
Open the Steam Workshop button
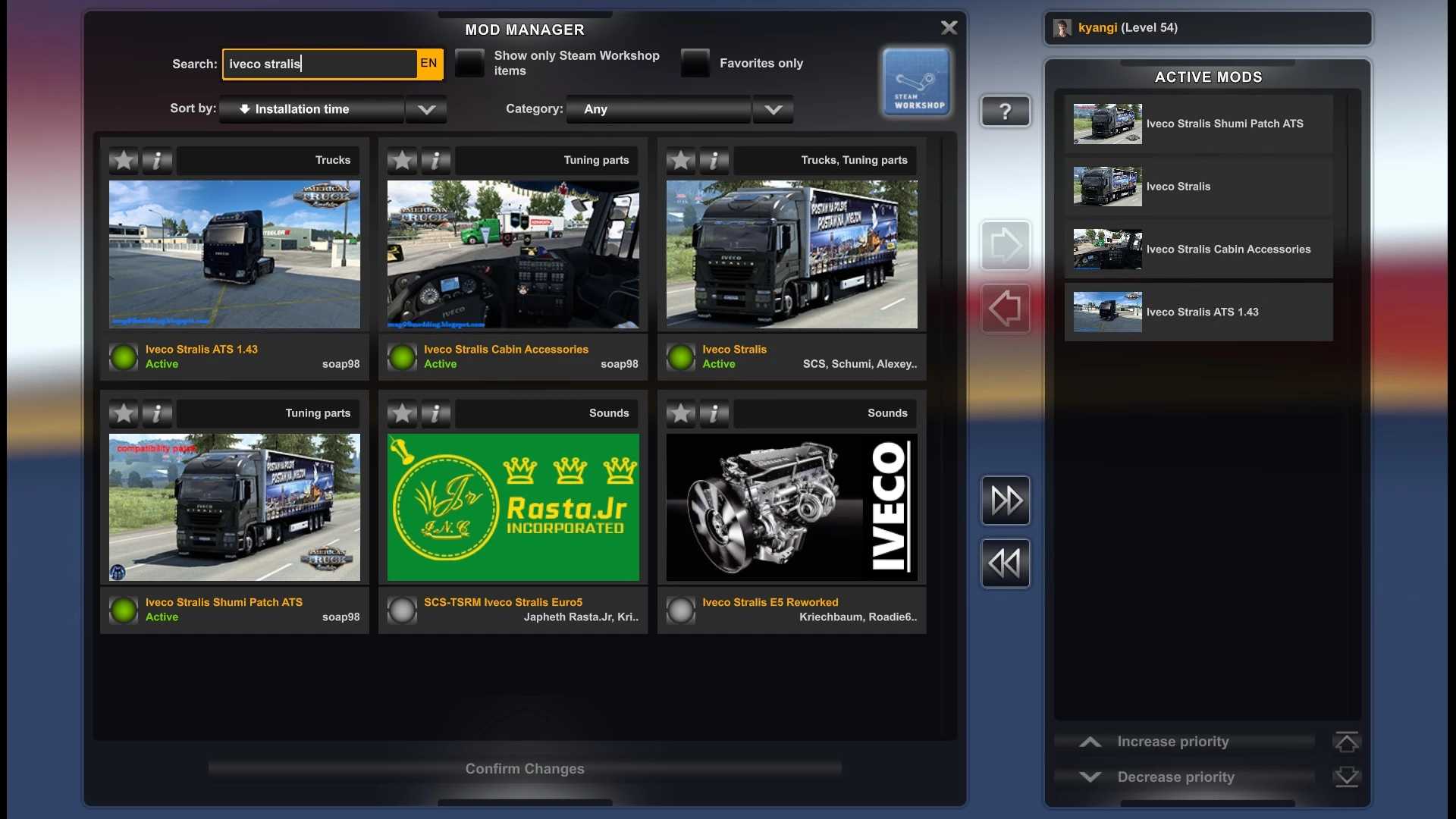(x=916, y=83)
